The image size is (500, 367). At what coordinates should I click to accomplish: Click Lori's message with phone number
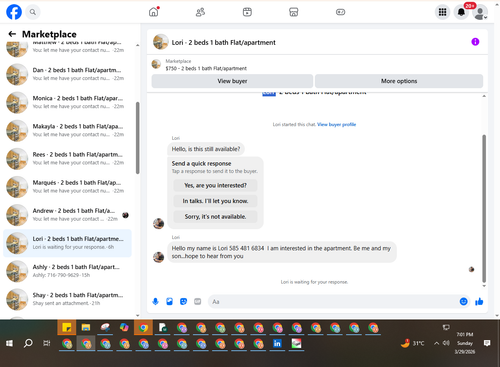pos(282,252)
